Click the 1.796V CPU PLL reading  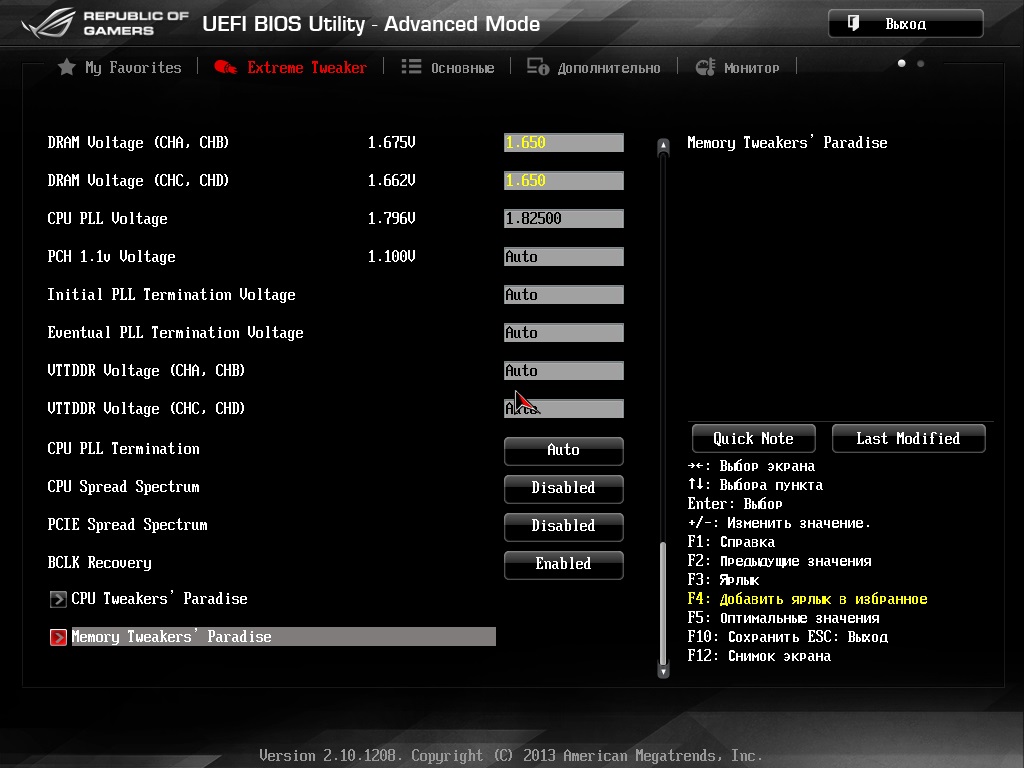[392, 218]
